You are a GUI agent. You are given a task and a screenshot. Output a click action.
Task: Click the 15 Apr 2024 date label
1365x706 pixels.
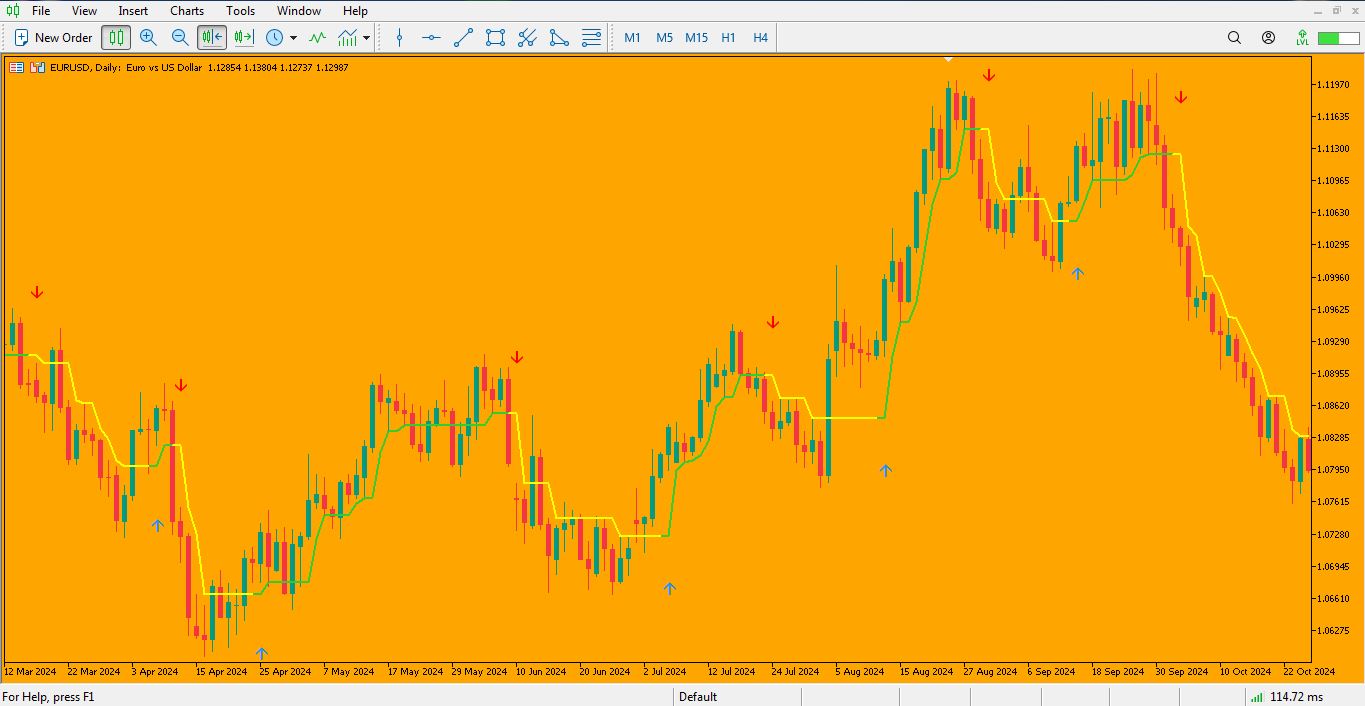click(222, 672)
